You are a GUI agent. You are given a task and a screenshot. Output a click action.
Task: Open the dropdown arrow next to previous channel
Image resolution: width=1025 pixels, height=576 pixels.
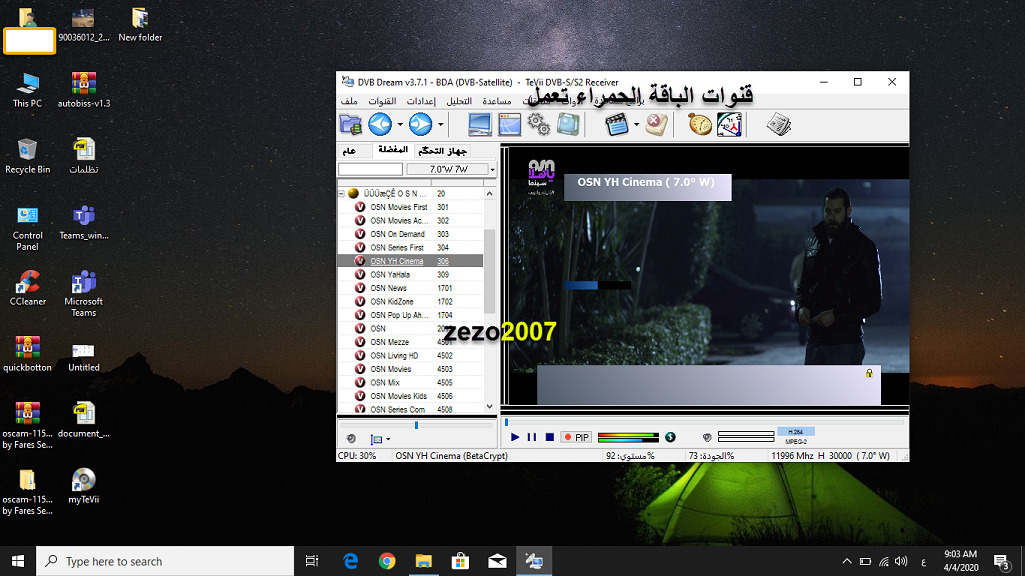400,124
